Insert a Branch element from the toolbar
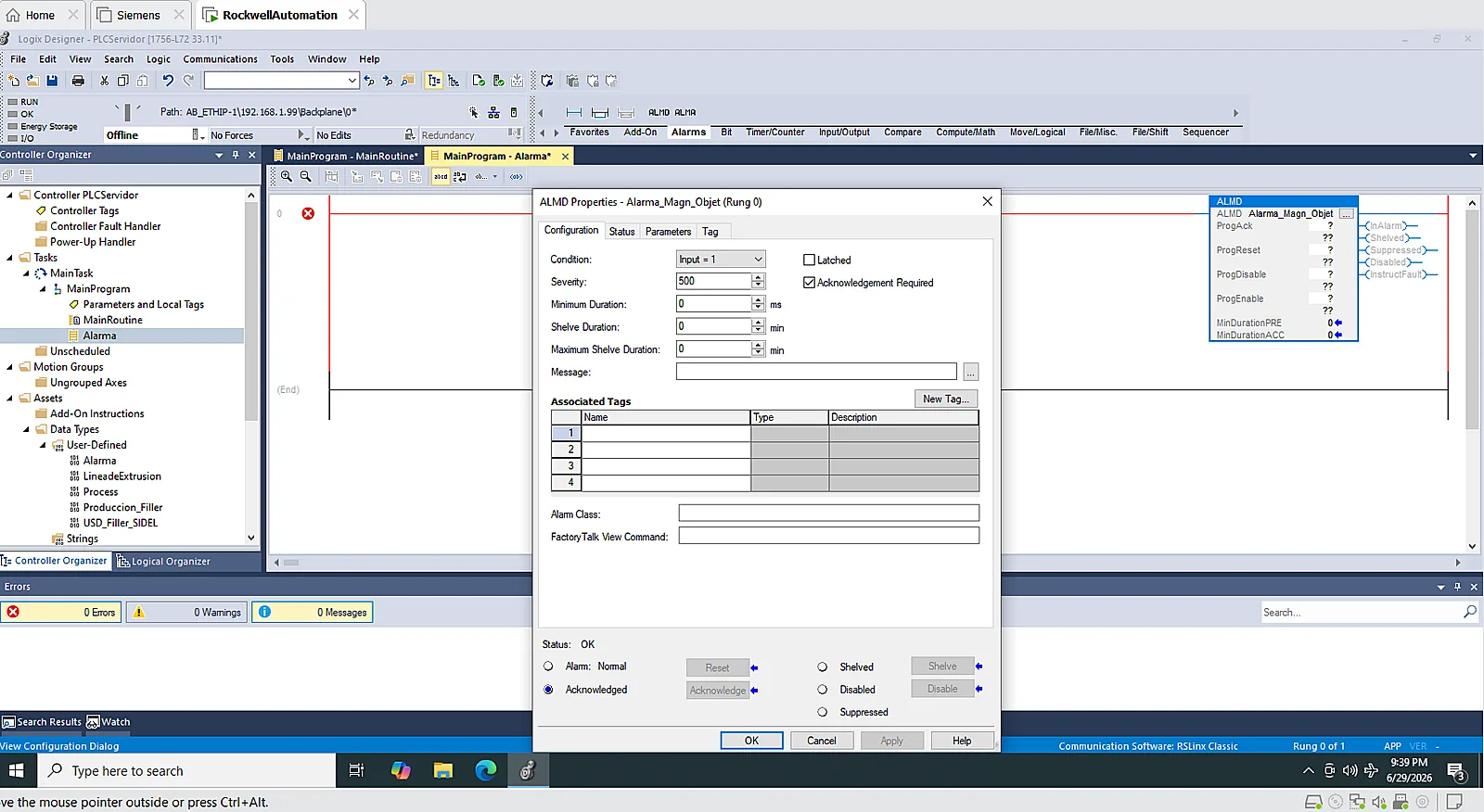The image size is (1484, 812). (600, 112)
